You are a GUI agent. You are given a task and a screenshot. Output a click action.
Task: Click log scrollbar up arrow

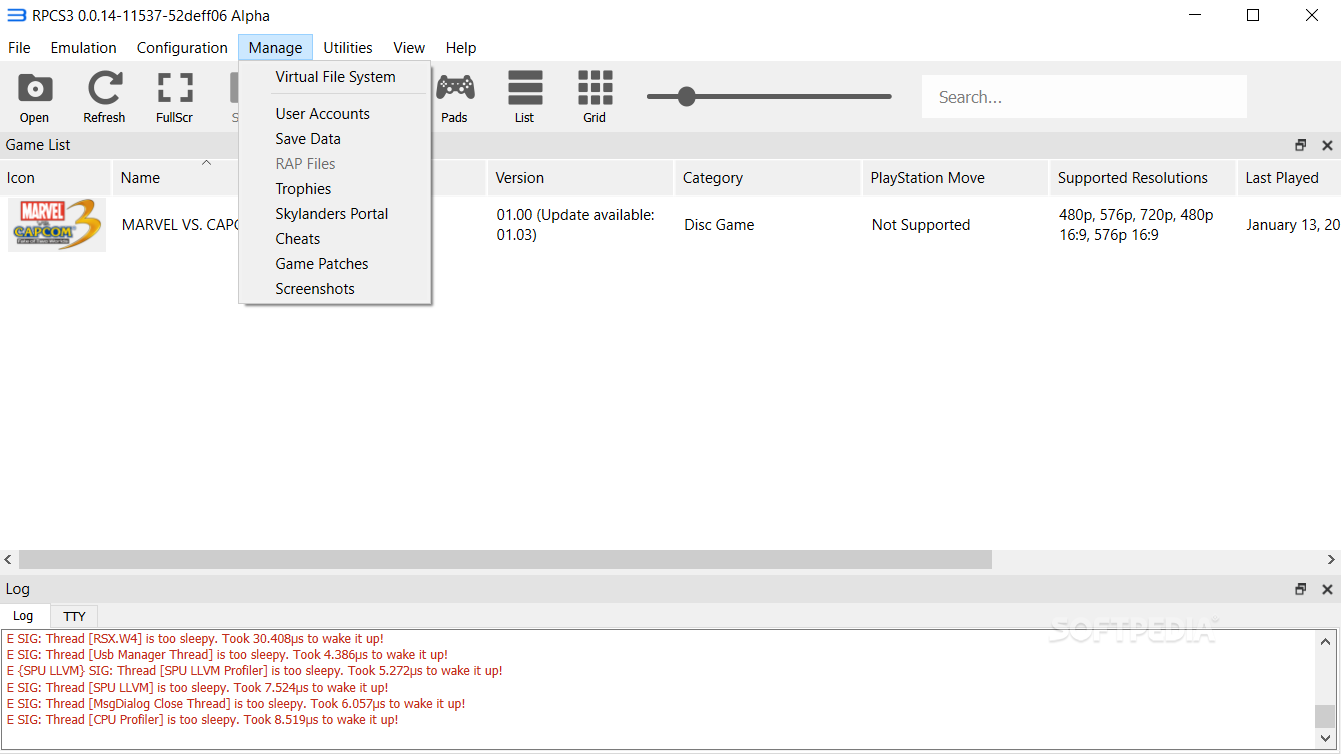(1325, 641)
